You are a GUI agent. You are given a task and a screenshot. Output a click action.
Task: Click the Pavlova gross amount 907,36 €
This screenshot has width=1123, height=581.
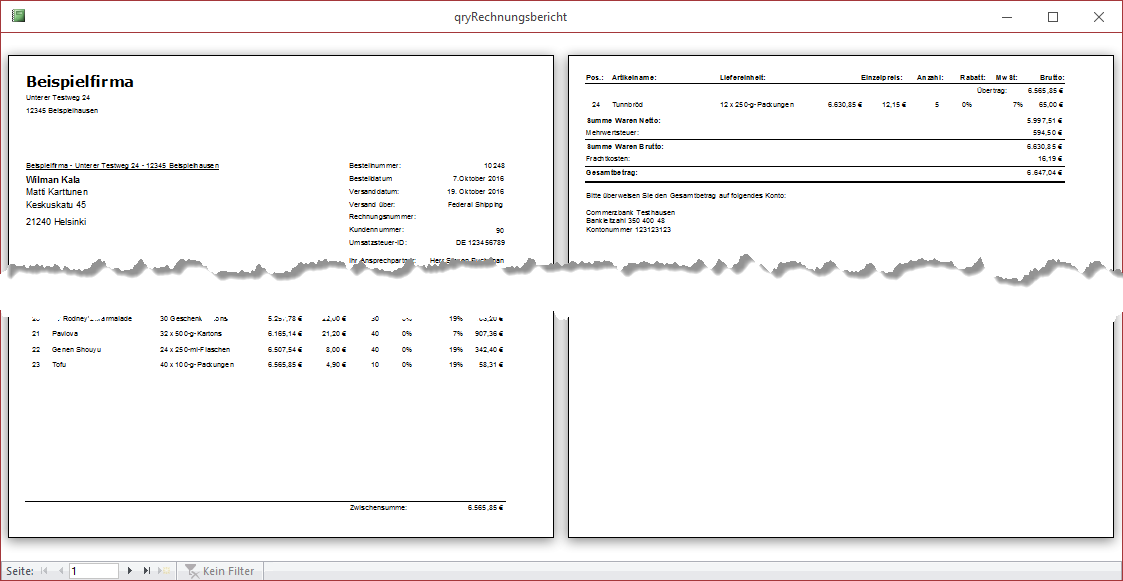(x=488, y=334)
